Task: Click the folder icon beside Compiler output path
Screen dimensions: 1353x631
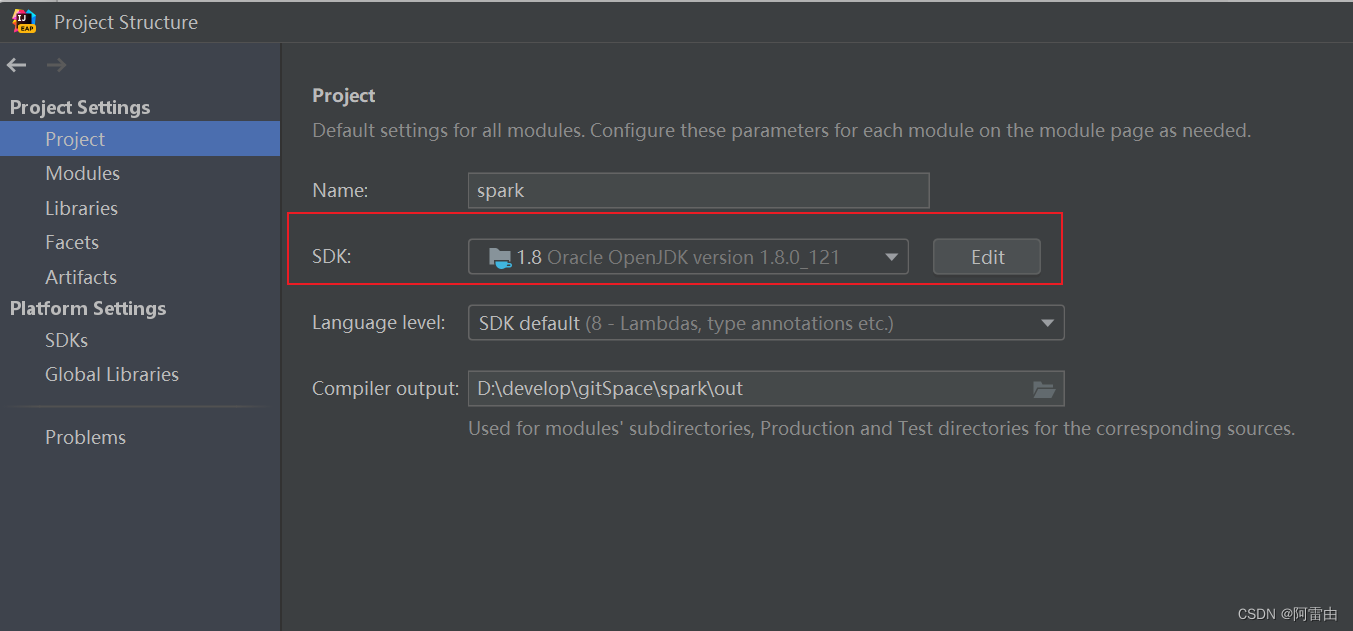Action: (x=1044, y=388)
